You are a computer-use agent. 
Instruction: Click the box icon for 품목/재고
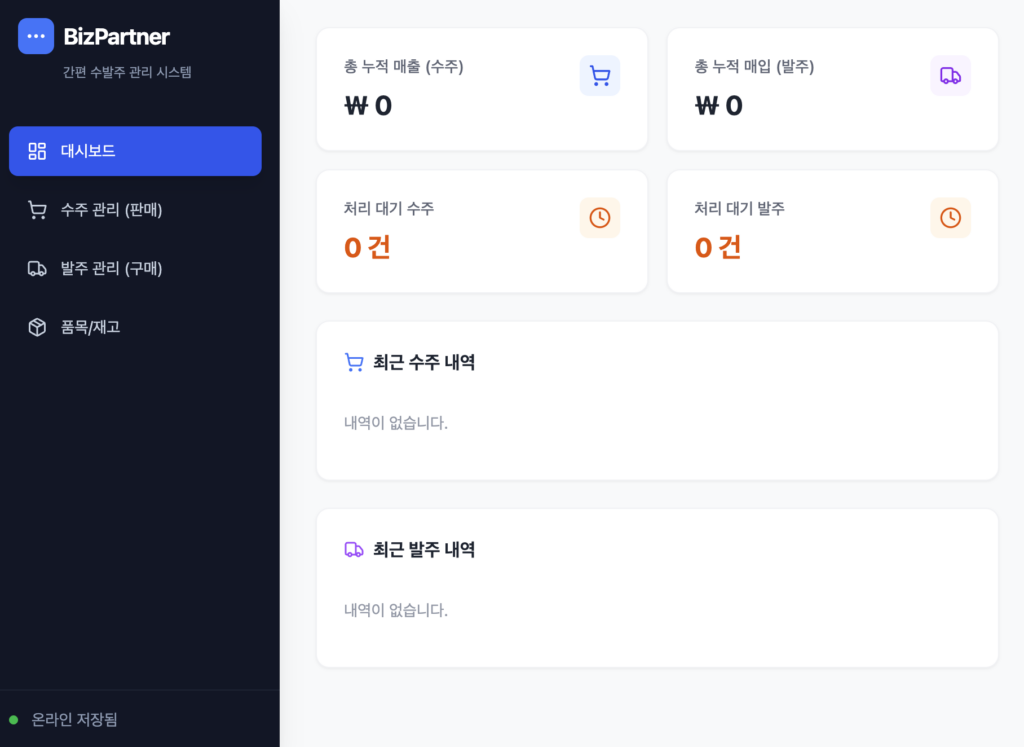(x=37, y=327)
